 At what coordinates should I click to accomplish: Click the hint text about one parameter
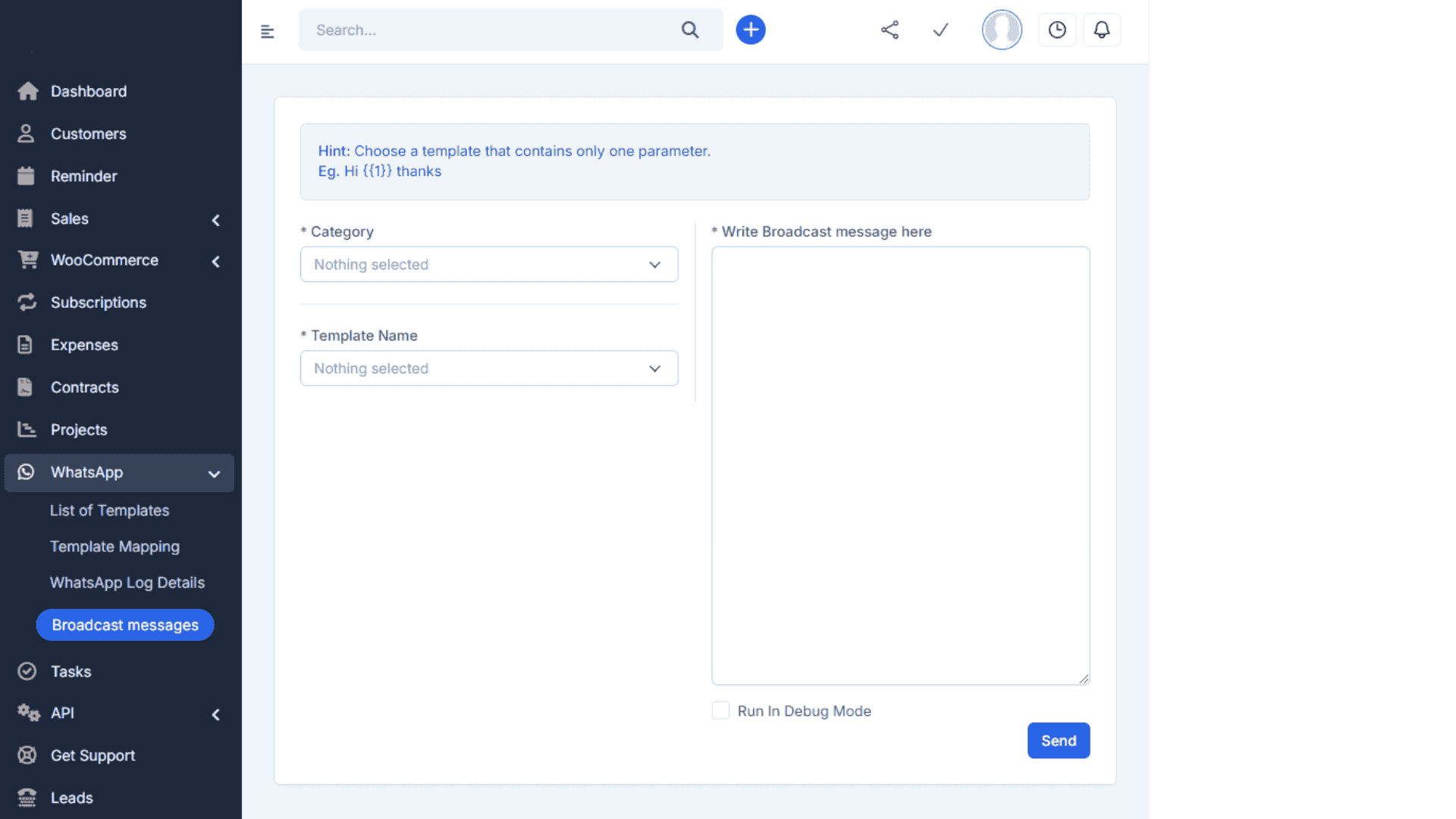click(514, 151)
